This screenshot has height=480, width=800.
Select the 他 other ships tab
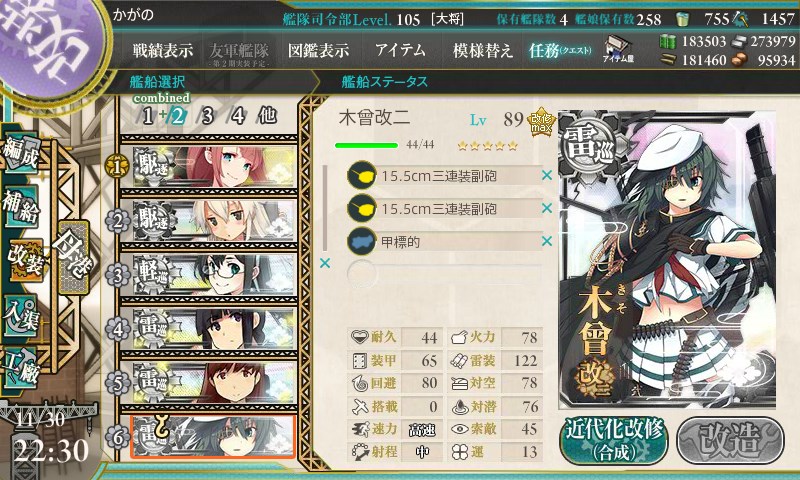pos(267,116)
